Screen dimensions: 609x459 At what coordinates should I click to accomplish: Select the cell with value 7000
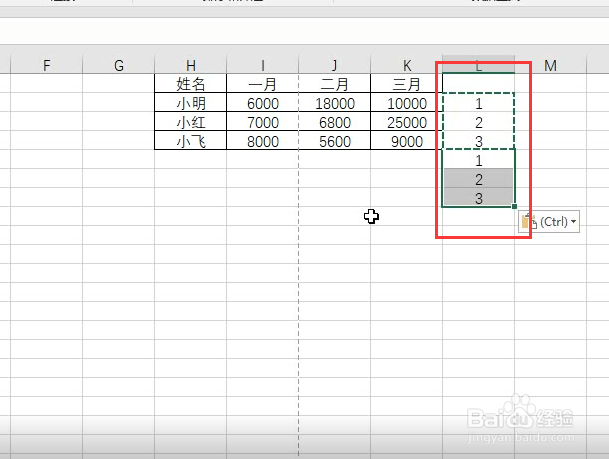(x=263, y=121)
